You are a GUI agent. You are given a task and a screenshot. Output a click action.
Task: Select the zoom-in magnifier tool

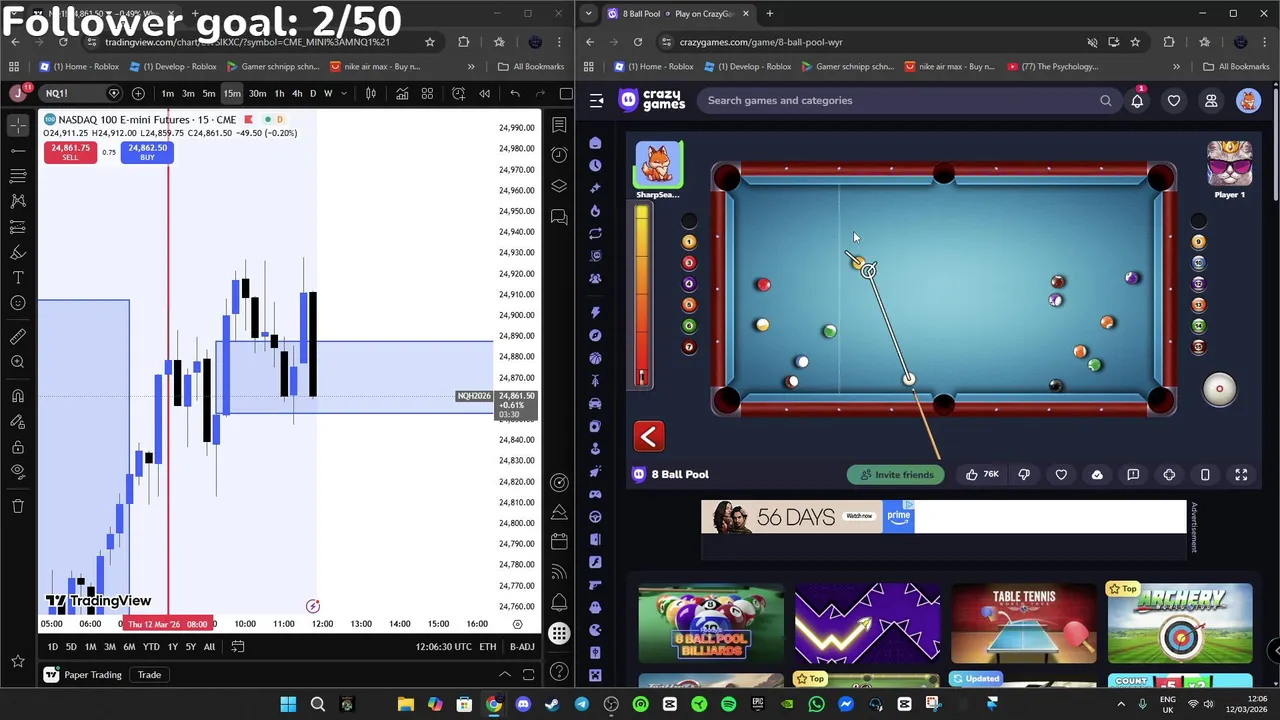coord(18,362)
